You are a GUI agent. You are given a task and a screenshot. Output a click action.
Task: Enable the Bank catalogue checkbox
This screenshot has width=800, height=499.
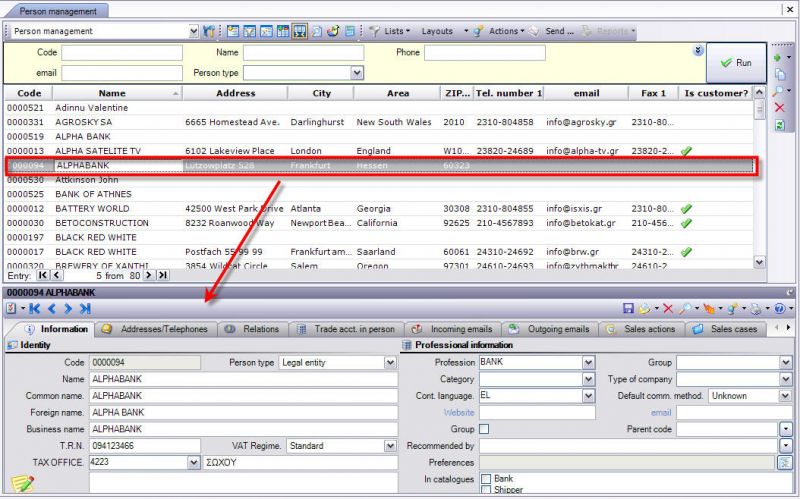[x=486, y=479]
